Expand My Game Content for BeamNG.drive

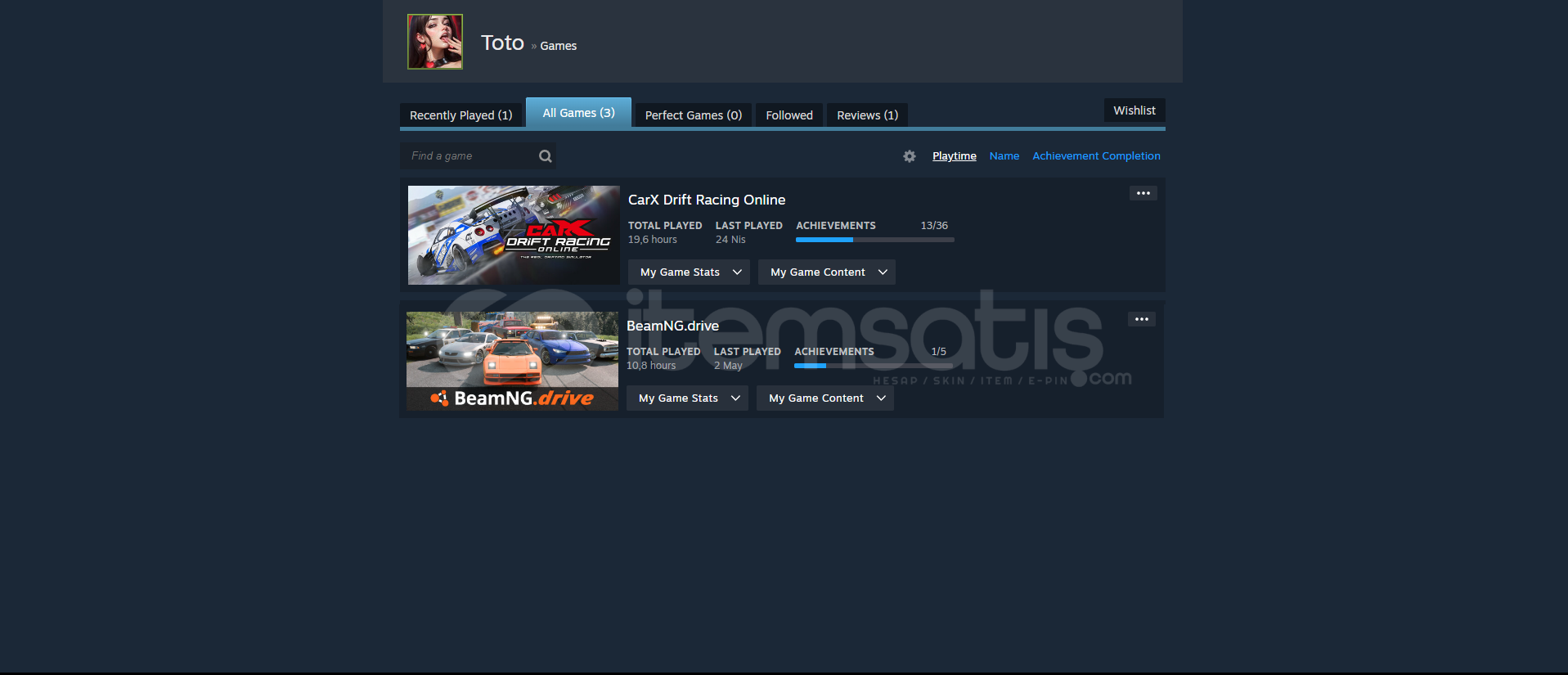[825, 398]
